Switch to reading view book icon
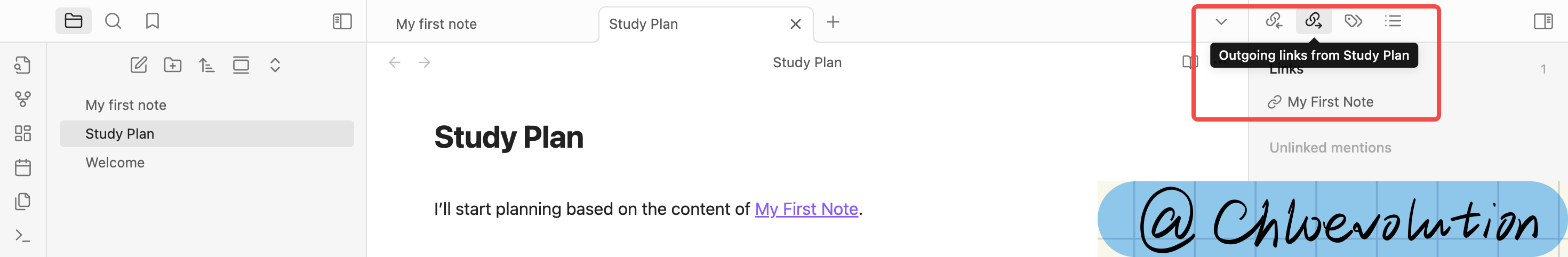This screenshot has width=1568, height=257. [1189, 62]
